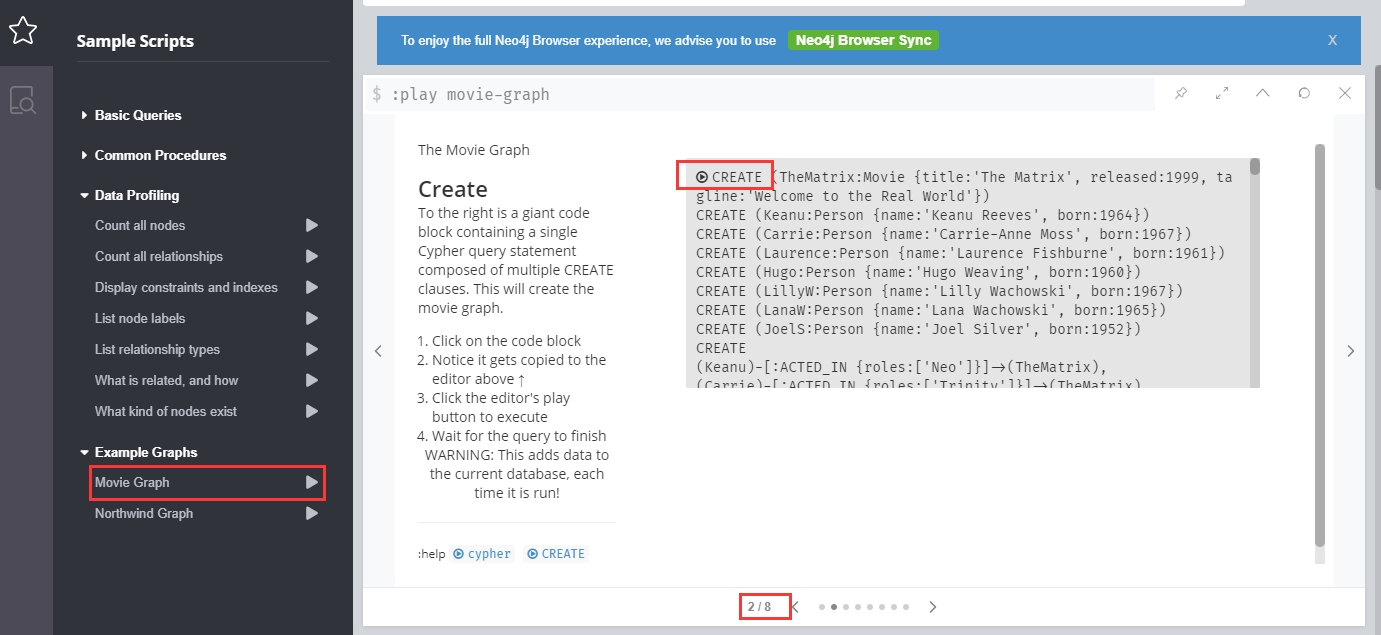Collapse the Data Profiling section

(x=136, y=195)
